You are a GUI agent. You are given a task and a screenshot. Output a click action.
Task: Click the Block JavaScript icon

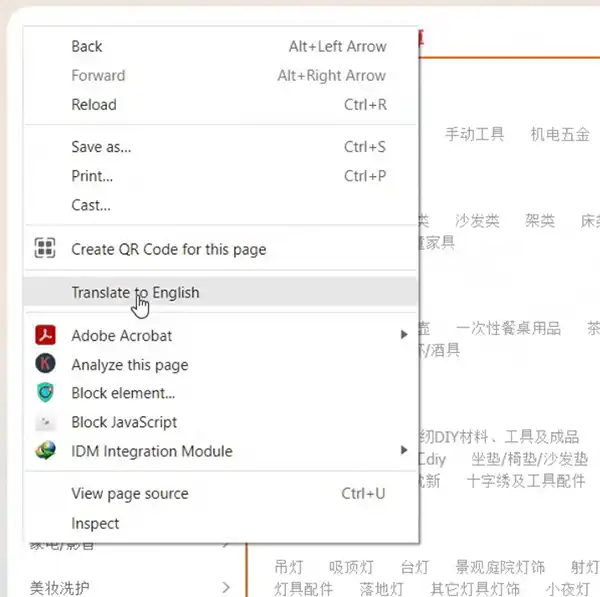[45, 422]
